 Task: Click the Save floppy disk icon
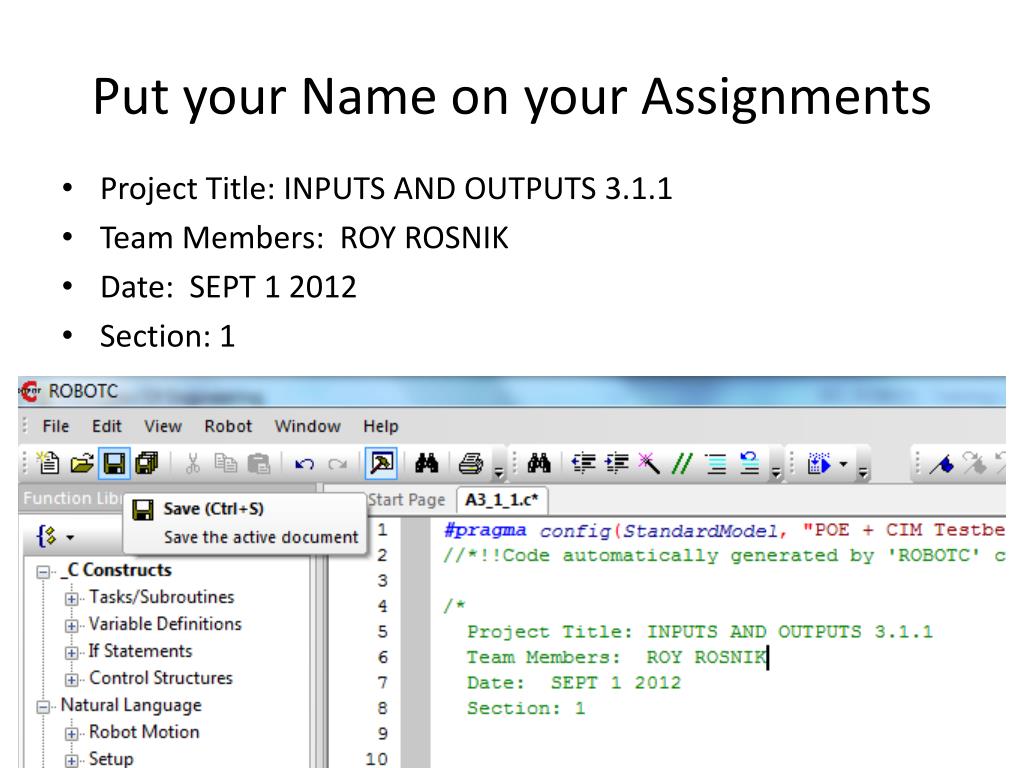pos(114,464)
